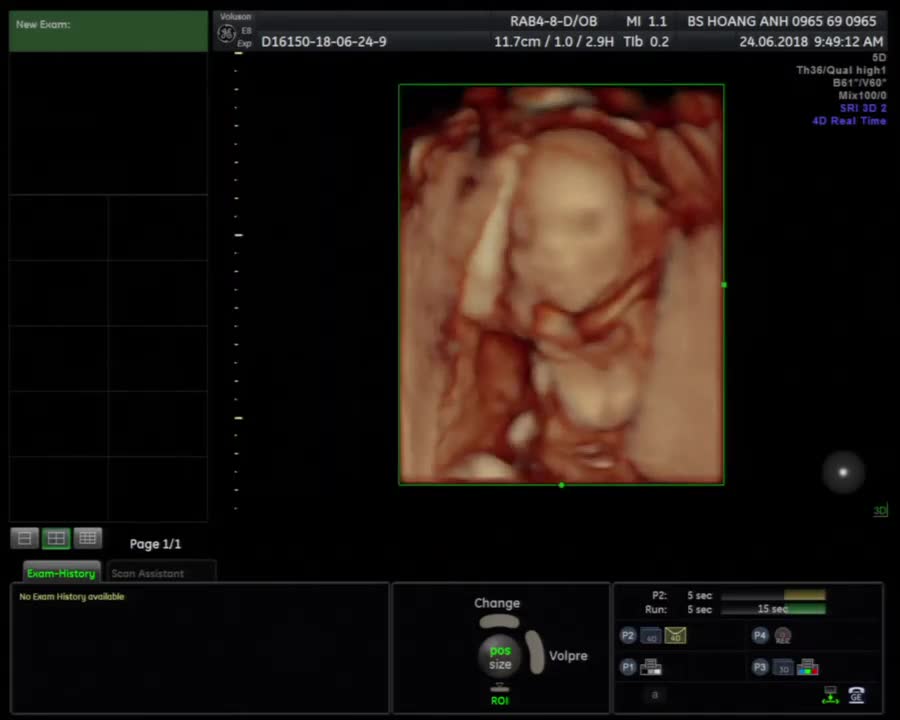The height and width of the screenshot is (720, 900).
Task: Click the P2 4D cine save icon
Action: coord(651,636)
